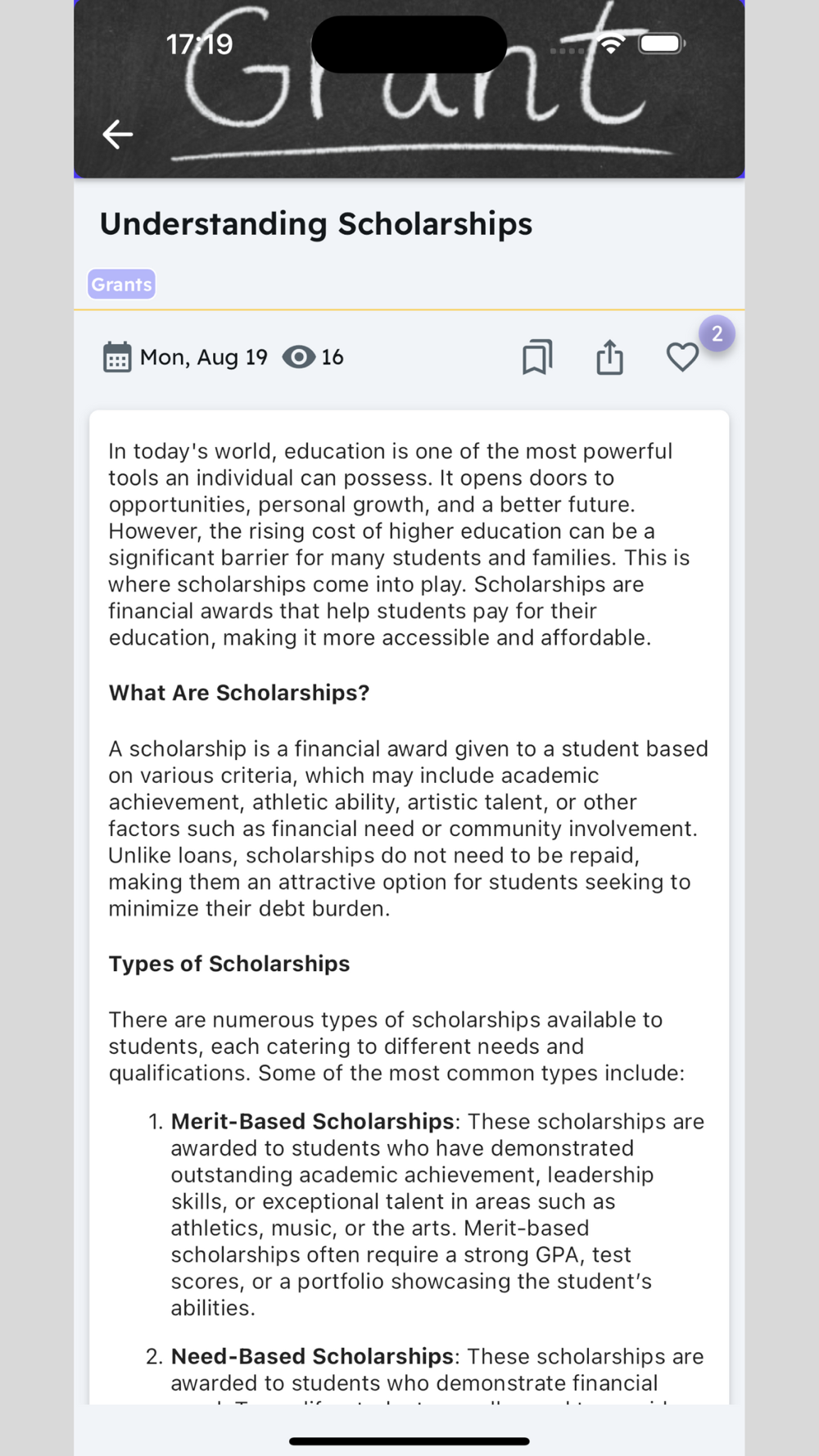Tap the Mon, Aug 19 date text

coord(203,357)
